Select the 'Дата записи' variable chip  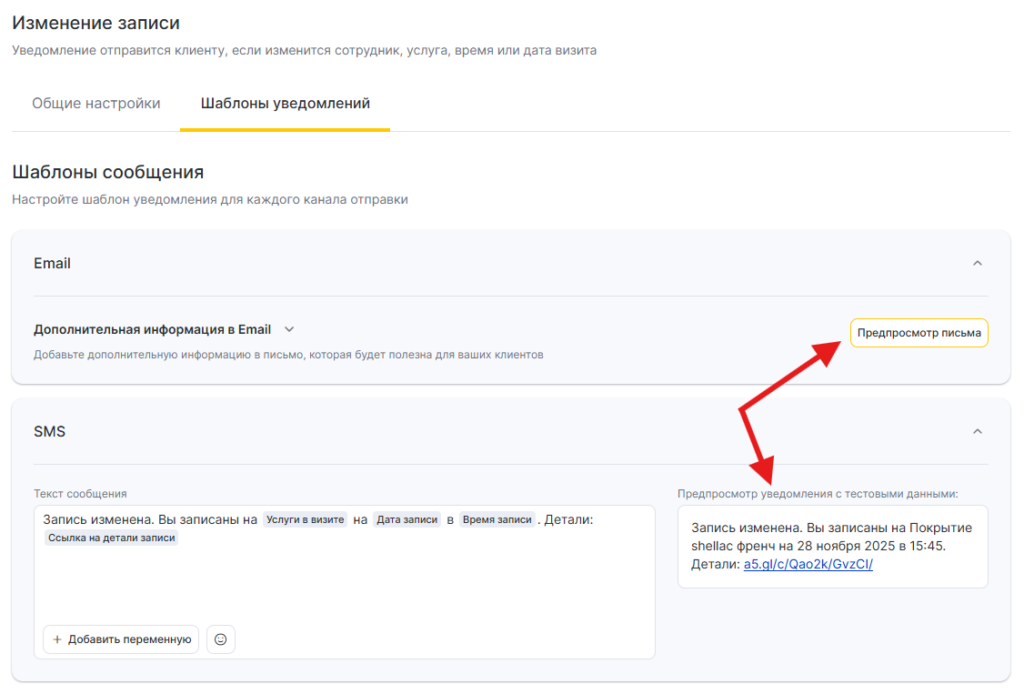(x=407, y=520)
